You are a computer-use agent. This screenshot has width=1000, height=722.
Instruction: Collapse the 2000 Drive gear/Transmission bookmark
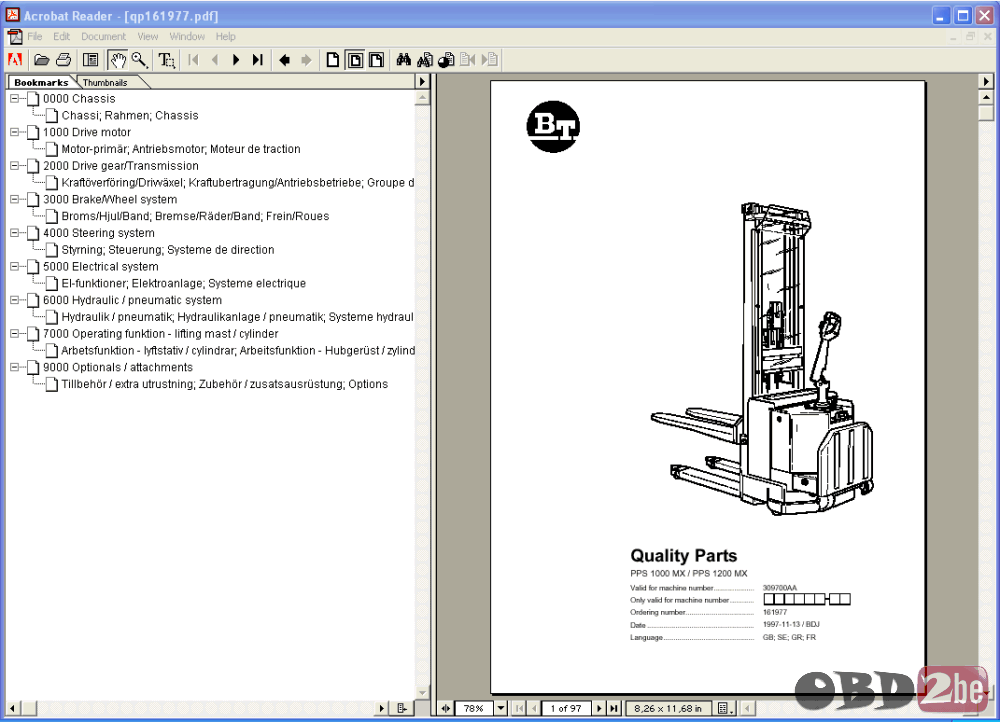click(15, 166)
